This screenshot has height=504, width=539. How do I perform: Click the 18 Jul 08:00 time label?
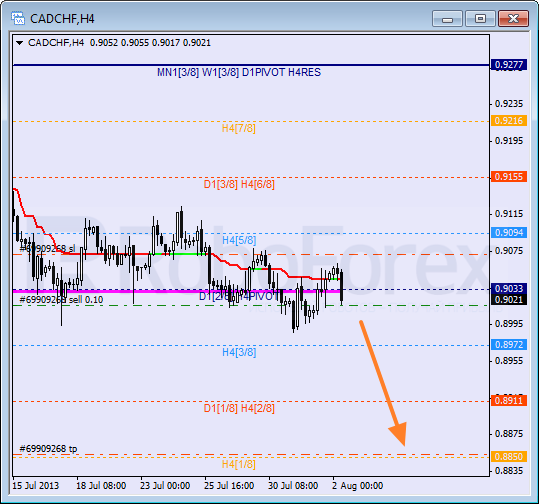click(101, 486)
